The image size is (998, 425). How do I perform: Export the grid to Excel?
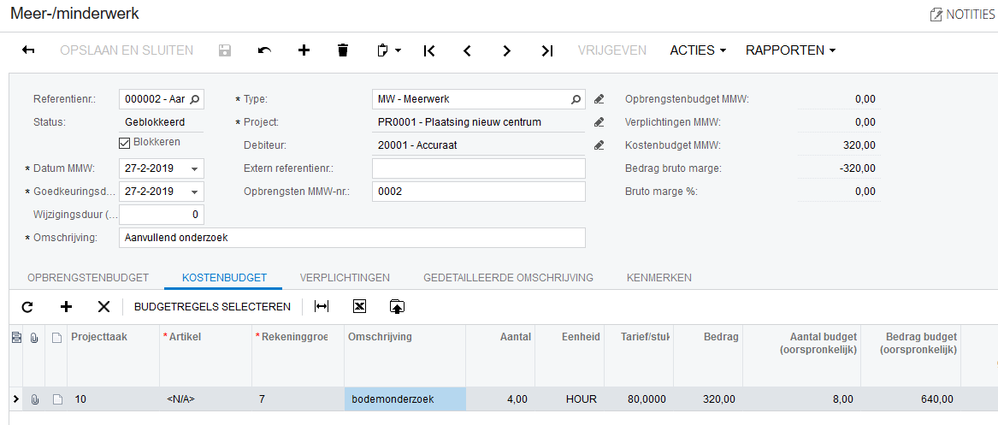(x=360, y=307)
